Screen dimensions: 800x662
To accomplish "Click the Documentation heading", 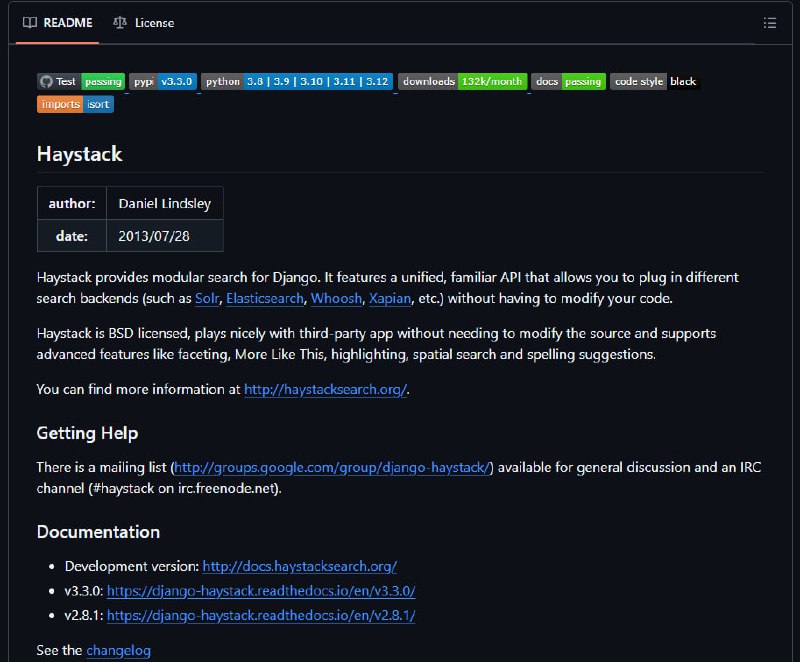I will 98,532.
